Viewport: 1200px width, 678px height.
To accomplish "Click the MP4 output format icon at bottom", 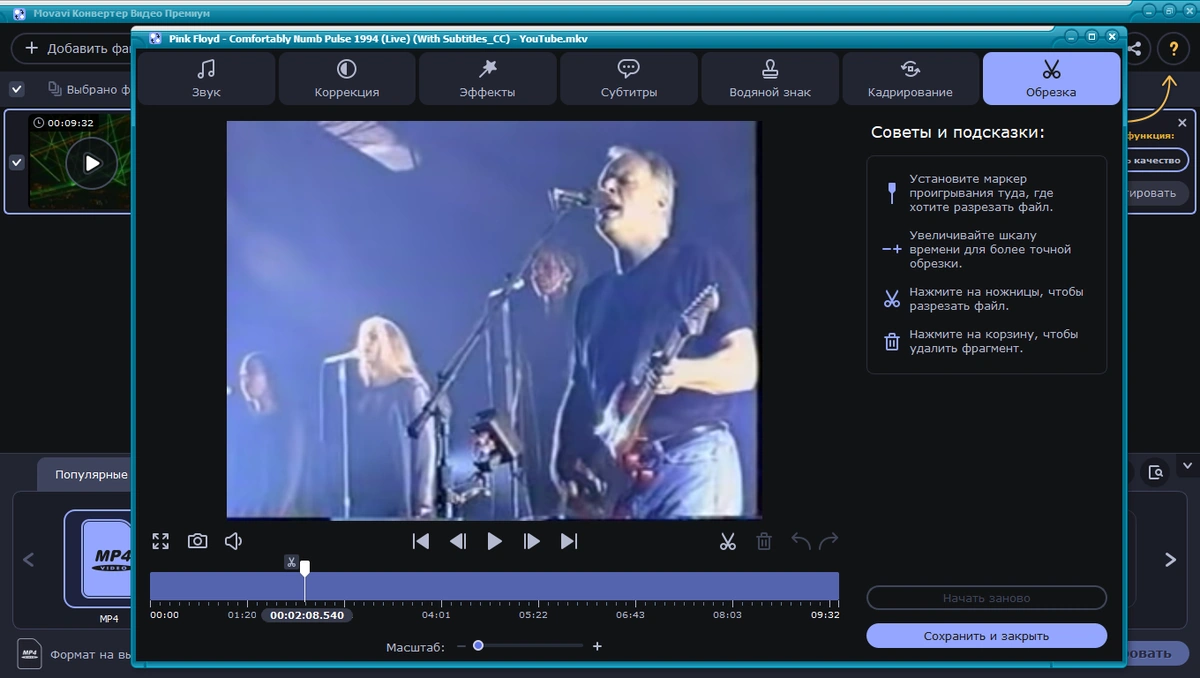I will click(29, 653).
